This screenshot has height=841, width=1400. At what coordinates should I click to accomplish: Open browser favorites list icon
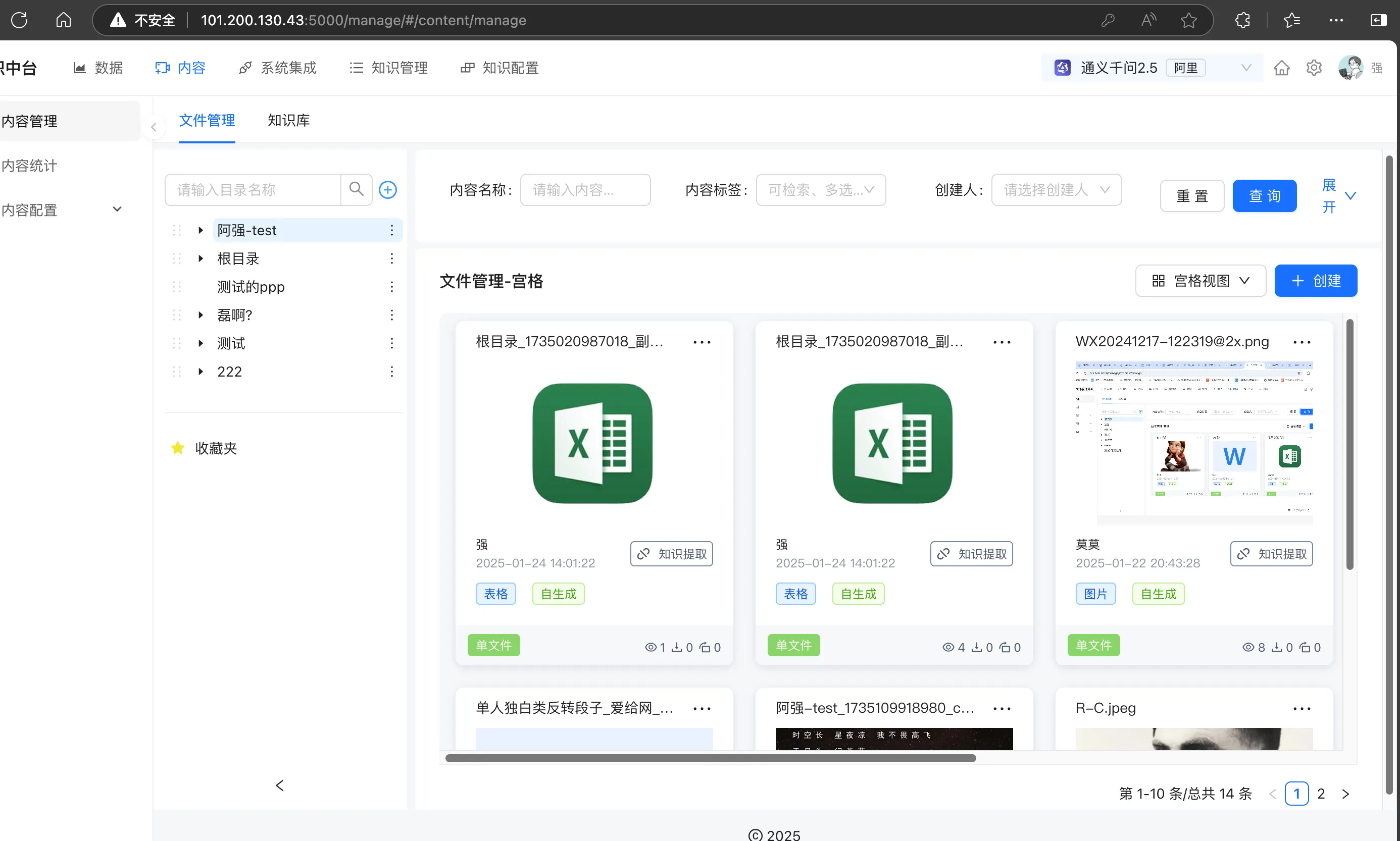[x=1292, y=20]
